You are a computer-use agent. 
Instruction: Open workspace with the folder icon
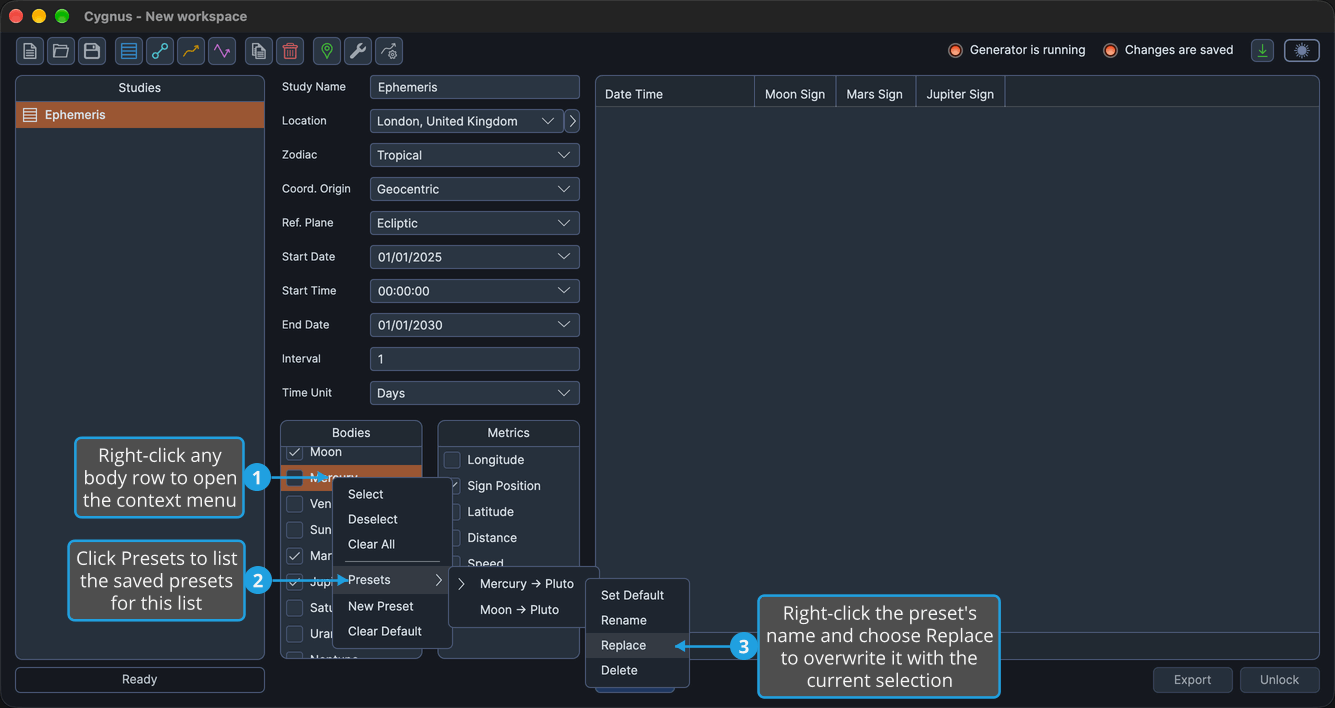pyautogui.click(x=61, y=51)
